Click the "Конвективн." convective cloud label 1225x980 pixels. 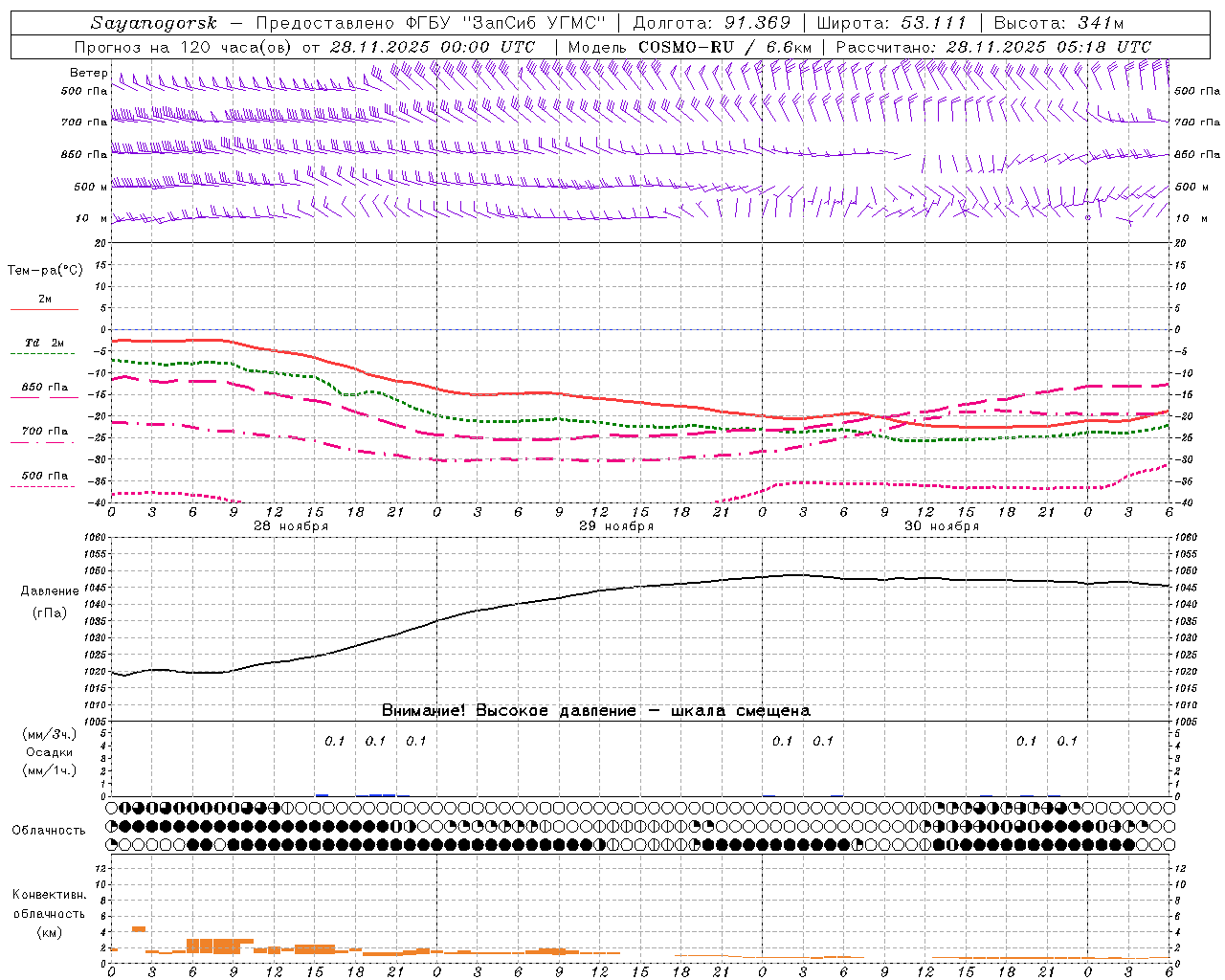pyautogui.click(x=49, y=895)
